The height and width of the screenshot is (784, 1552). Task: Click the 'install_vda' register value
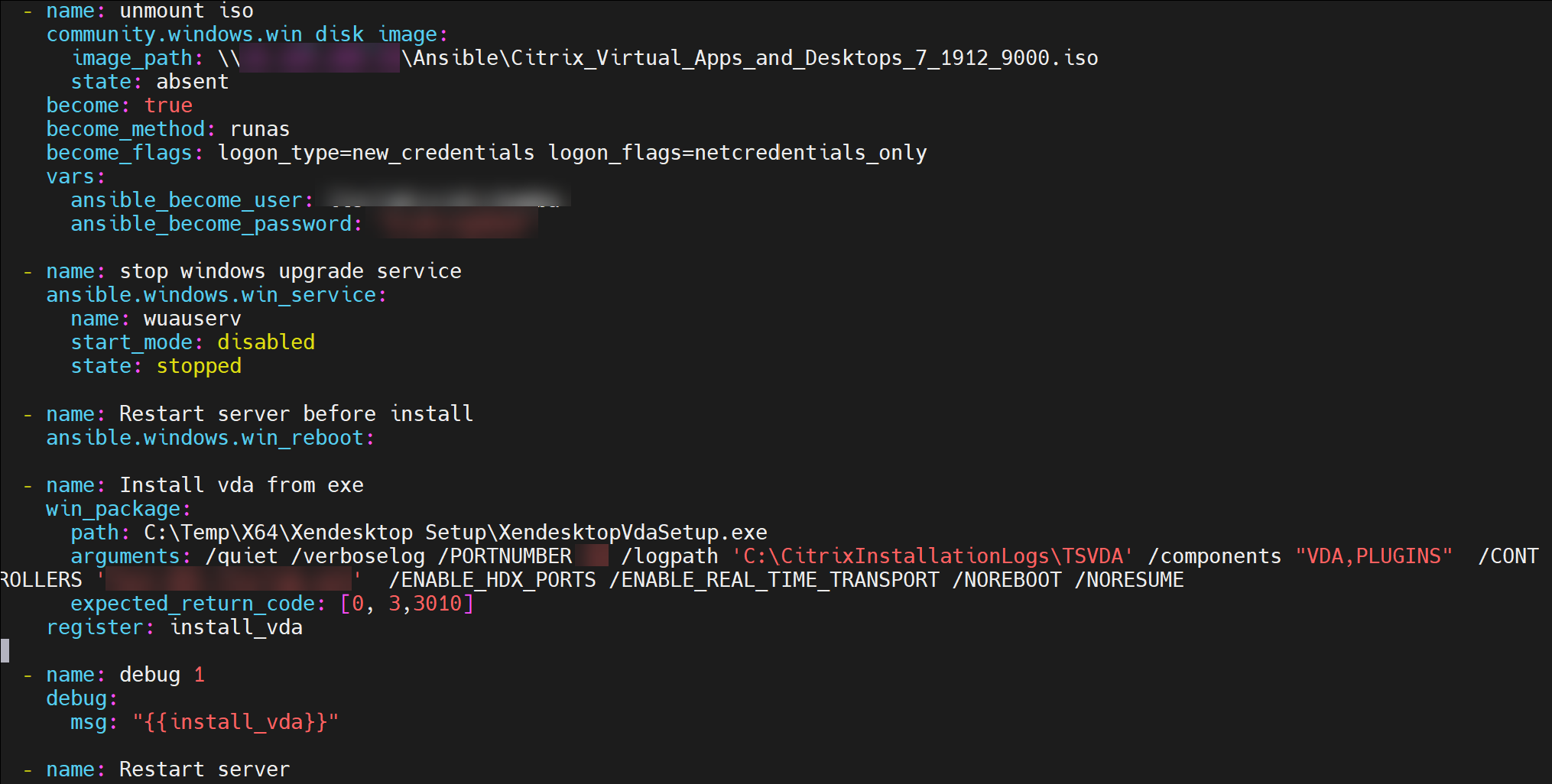pos(236,627)
